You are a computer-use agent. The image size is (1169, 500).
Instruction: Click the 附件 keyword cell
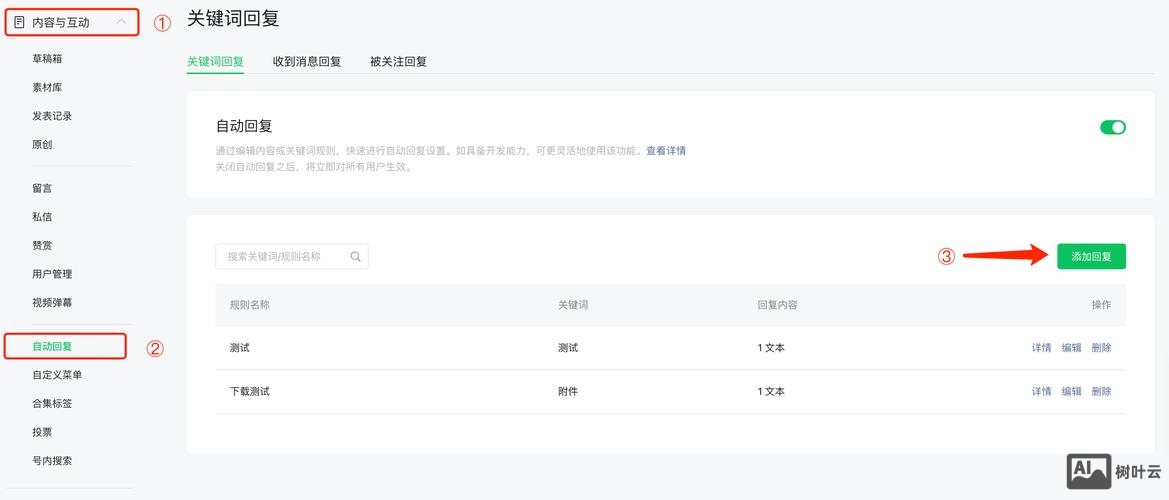(x=567, y=391)
